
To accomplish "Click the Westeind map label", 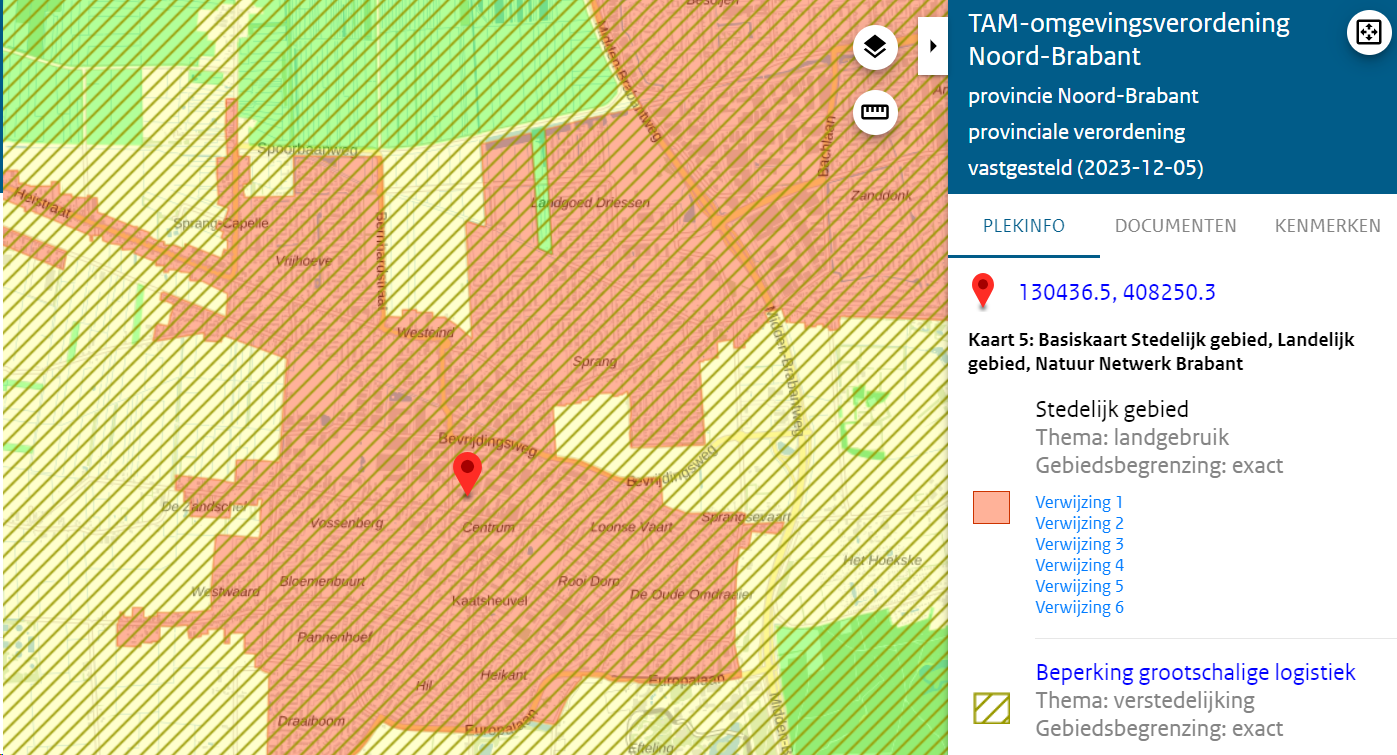I will click(x=425, y=333).
